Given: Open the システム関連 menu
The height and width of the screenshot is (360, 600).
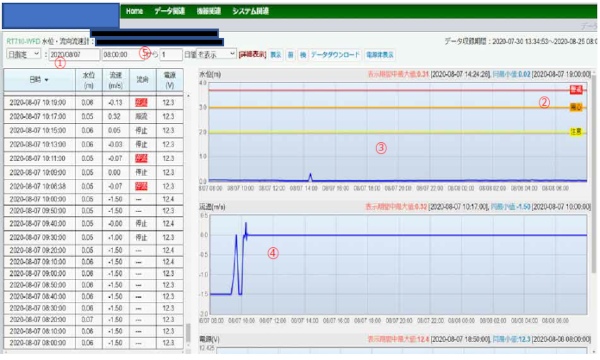Looking at the screenshot, I should pyautogui.click(x=250, y=11).
